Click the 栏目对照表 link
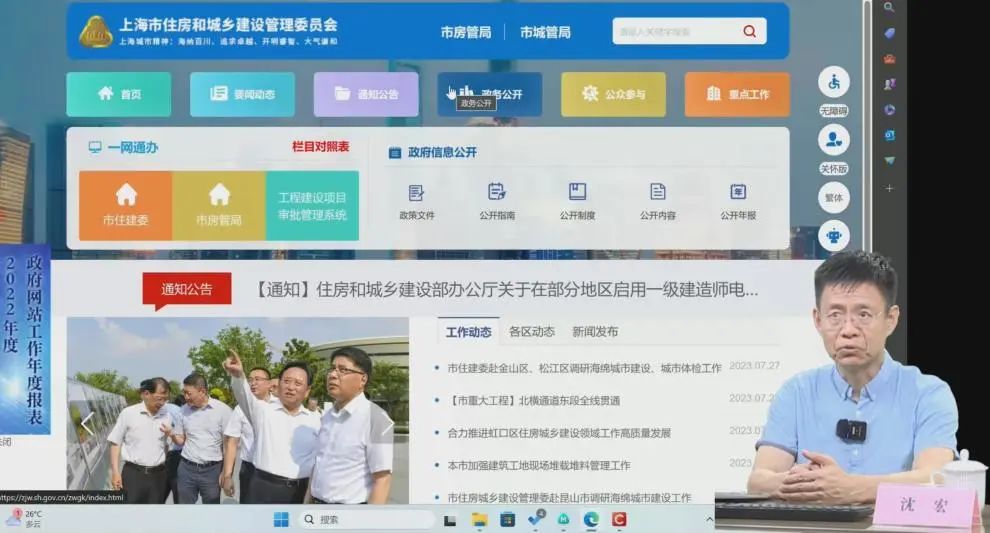The image size is (990, 533). pos(320,147)
